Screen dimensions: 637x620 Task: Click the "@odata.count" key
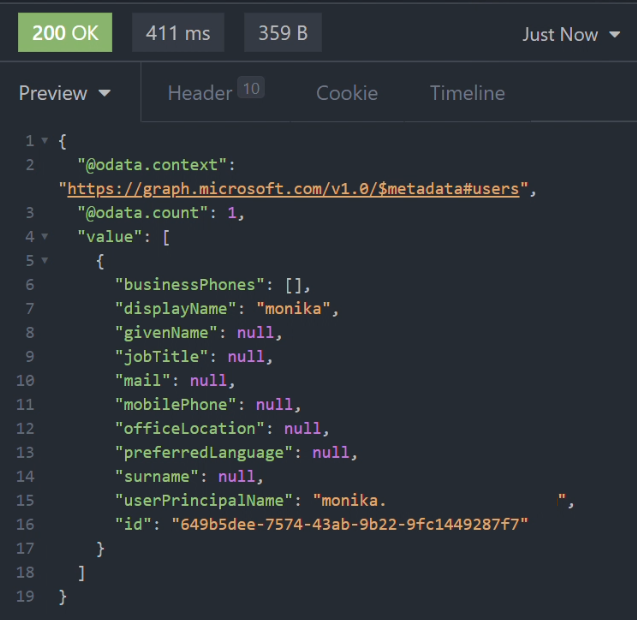(143, 213)
